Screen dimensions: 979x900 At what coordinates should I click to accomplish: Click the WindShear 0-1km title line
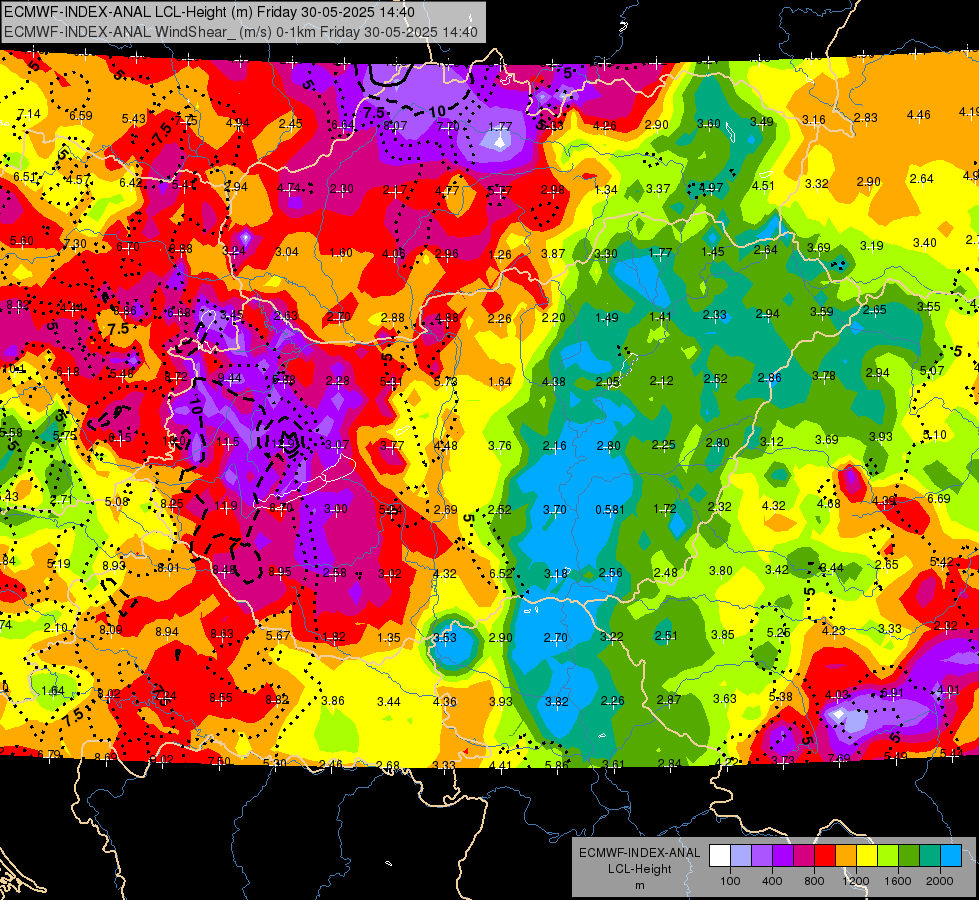tap(240, 32)
